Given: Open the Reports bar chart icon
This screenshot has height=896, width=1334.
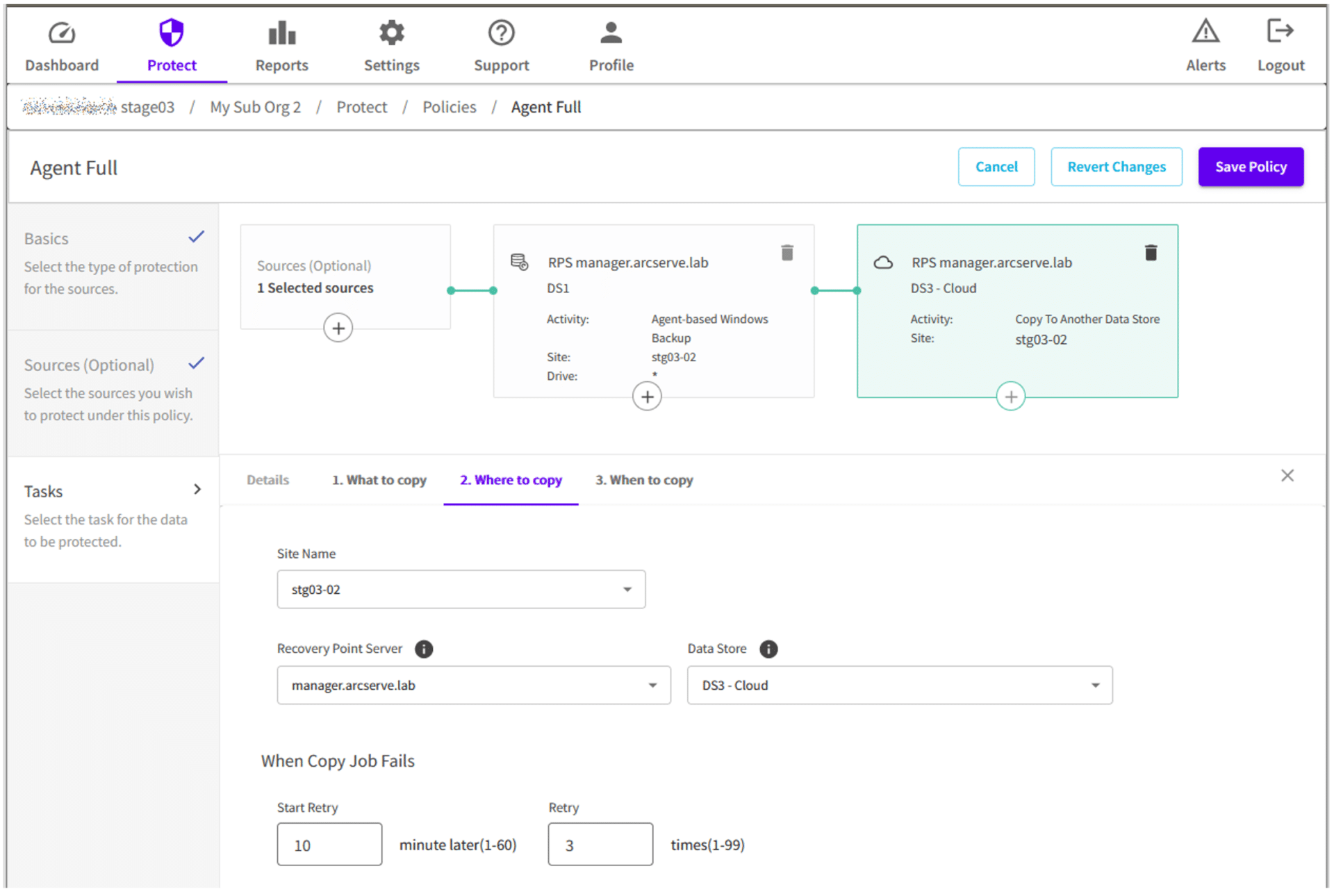Looking at the screenshot, I should point(281,32).
